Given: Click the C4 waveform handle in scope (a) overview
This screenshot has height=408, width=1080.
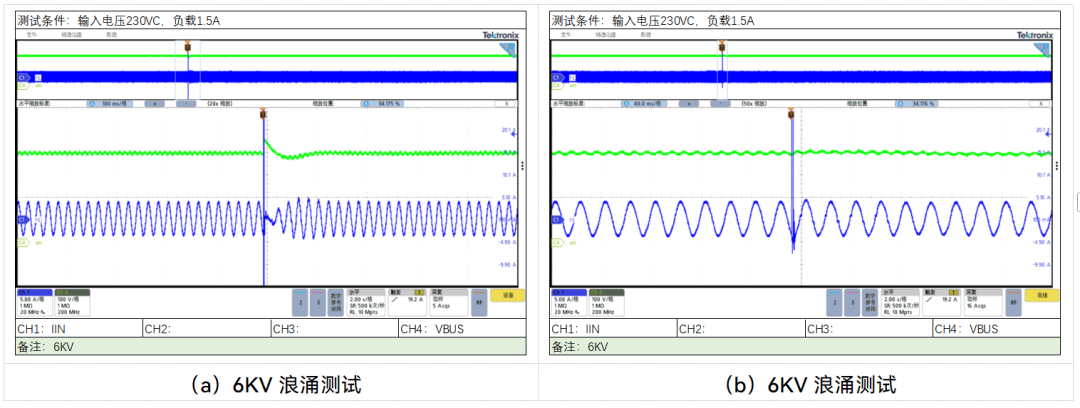Looking at the screenshot, I should click(x=22, y=85).
